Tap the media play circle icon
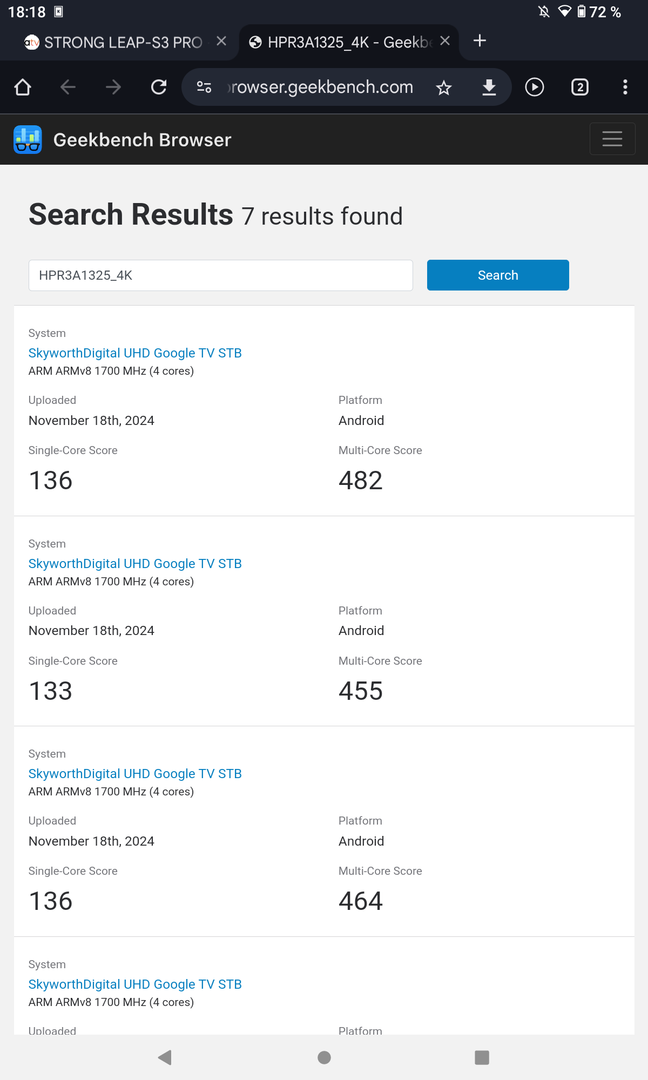This screenshot has height=1080, width=648. [535, 87]
